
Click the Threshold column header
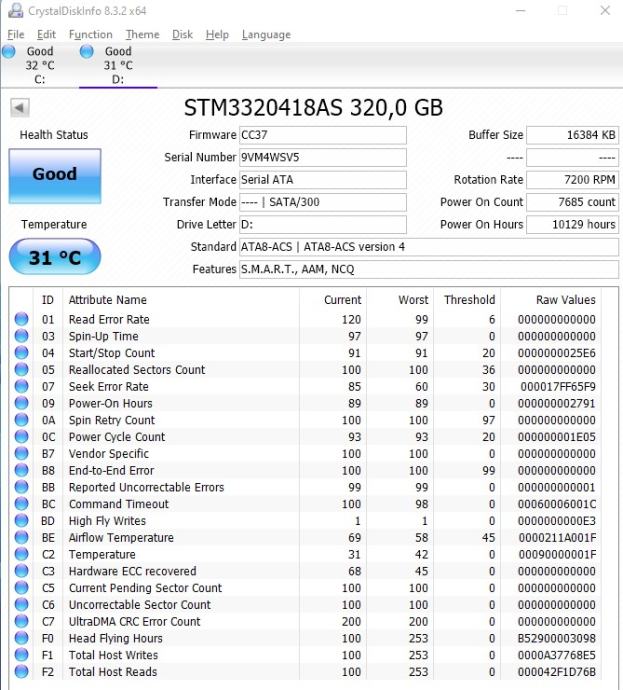point(467,300)
